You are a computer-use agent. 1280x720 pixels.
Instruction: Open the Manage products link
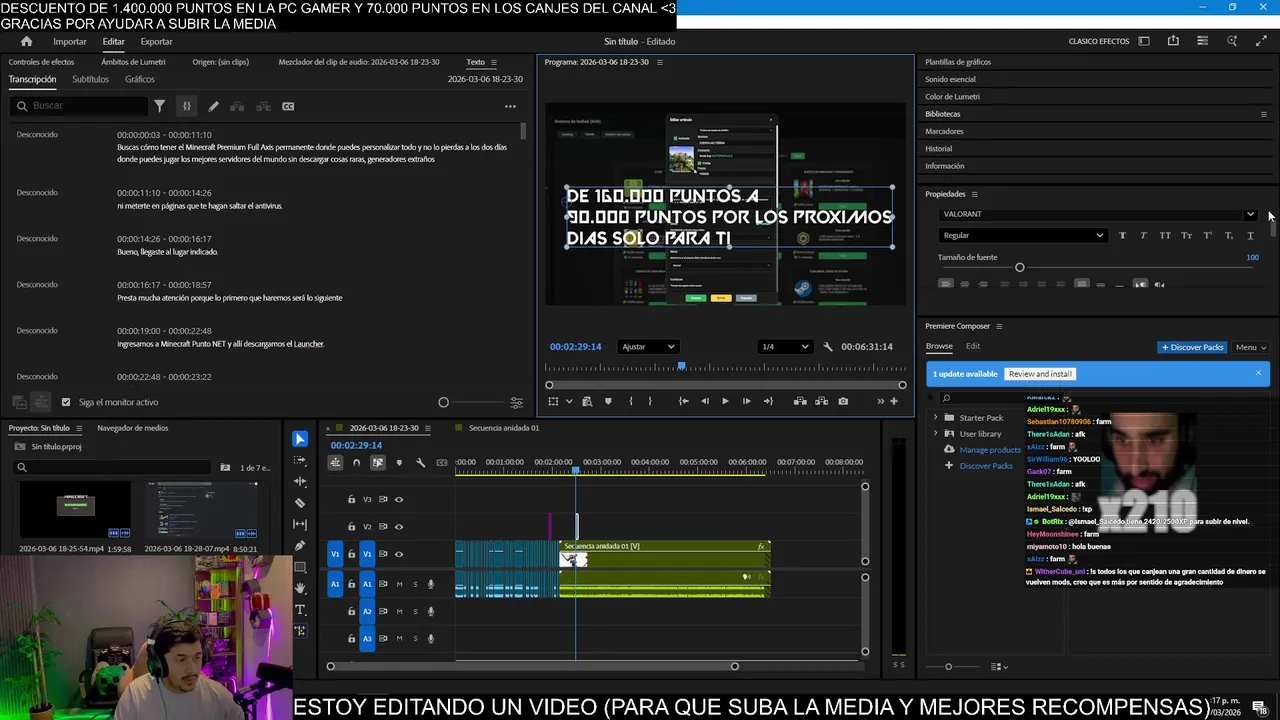[990, 450]
